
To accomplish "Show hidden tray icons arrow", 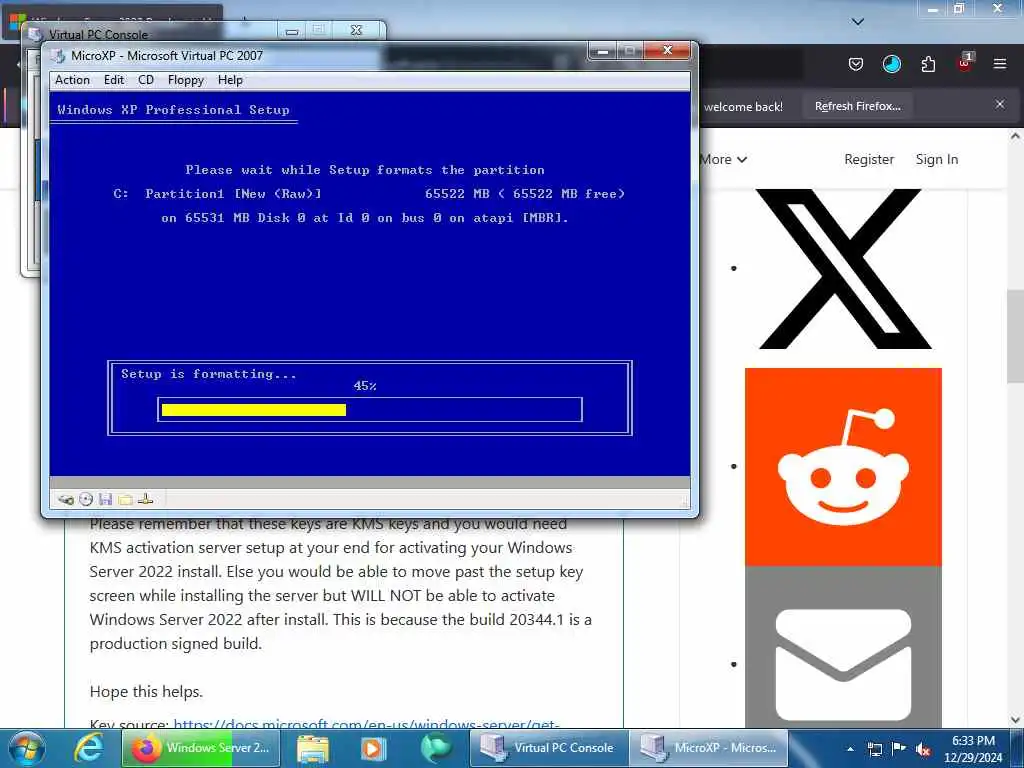I will pos(850,749).
